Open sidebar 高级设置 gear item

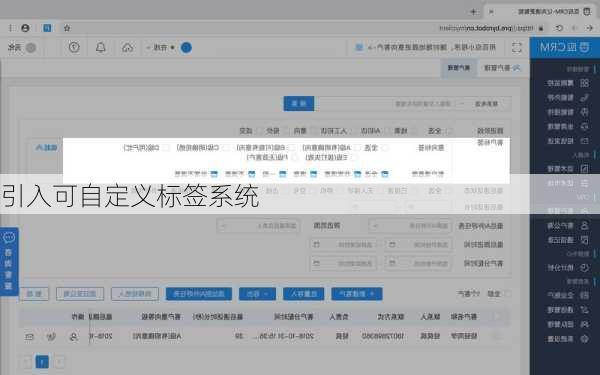pyautogui.click(x=567, y=339)
